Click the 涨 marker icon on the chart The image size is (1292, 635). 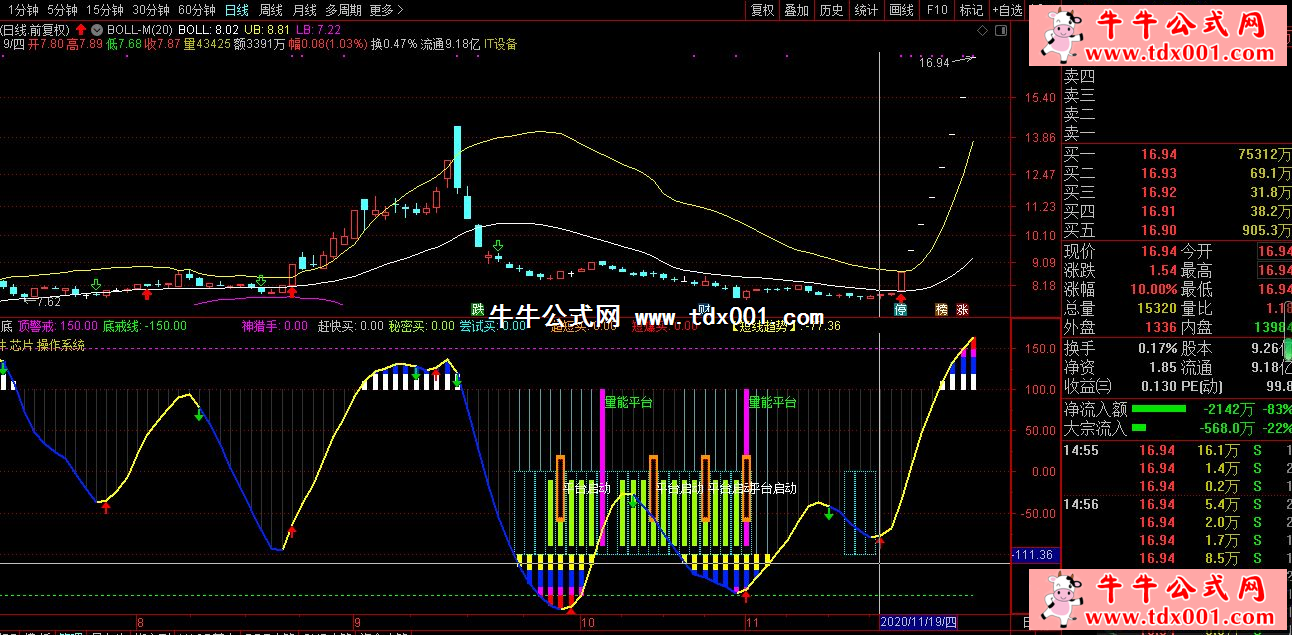(962, 310)
